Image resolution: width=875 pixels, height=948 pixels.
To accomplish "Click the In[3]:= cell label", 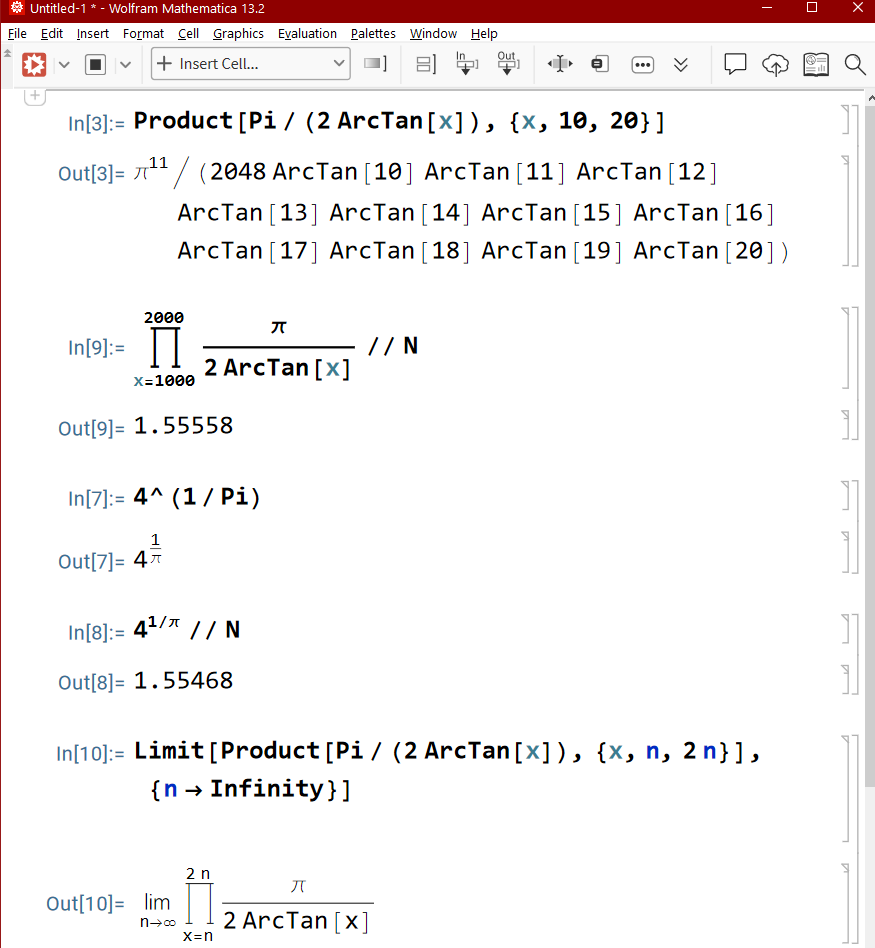I will pyautogui.click(x=96, y=123).
